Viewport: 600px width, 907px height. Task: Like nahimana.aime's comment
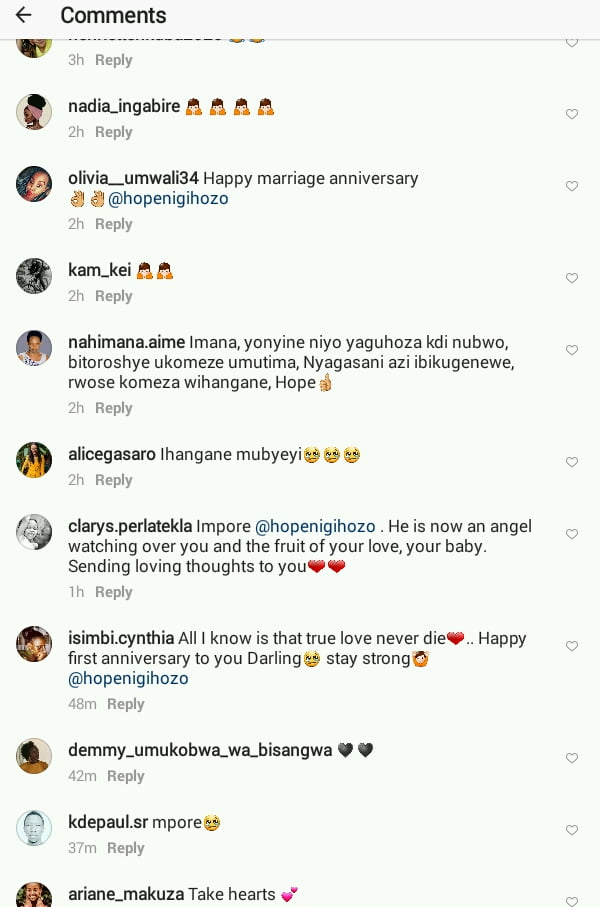point(572,350)
